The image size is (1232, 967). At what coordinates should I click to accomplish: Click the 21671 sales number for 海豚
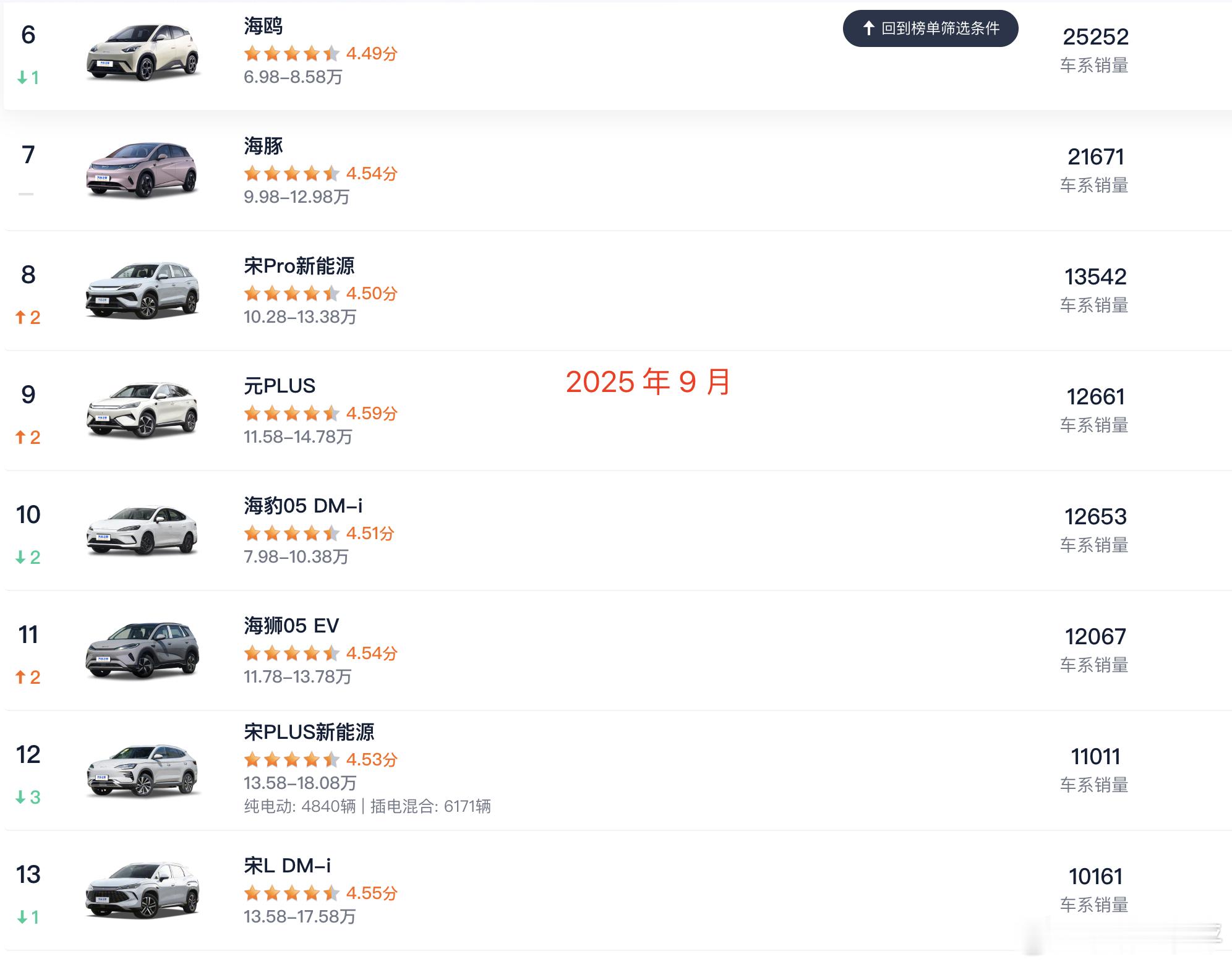1095,157
